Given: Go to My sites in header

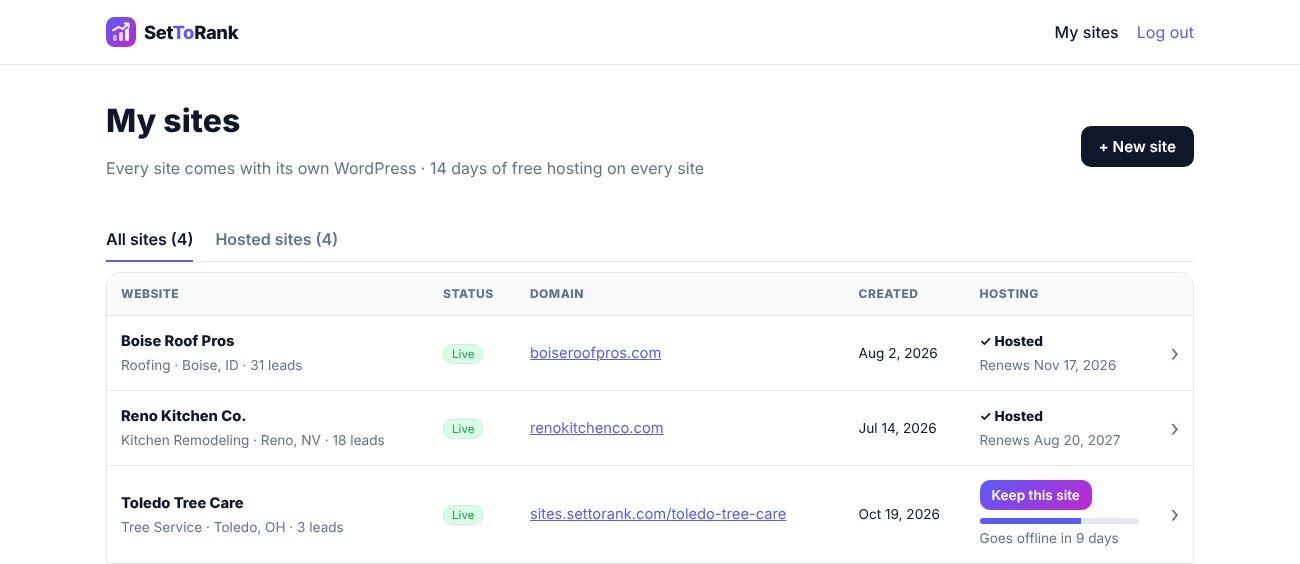Looking at the screenshot, I should point(1086,32).
